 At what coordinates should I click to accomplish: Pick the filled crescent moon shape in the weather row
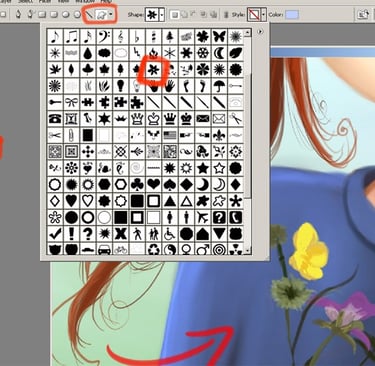[219, 53]
